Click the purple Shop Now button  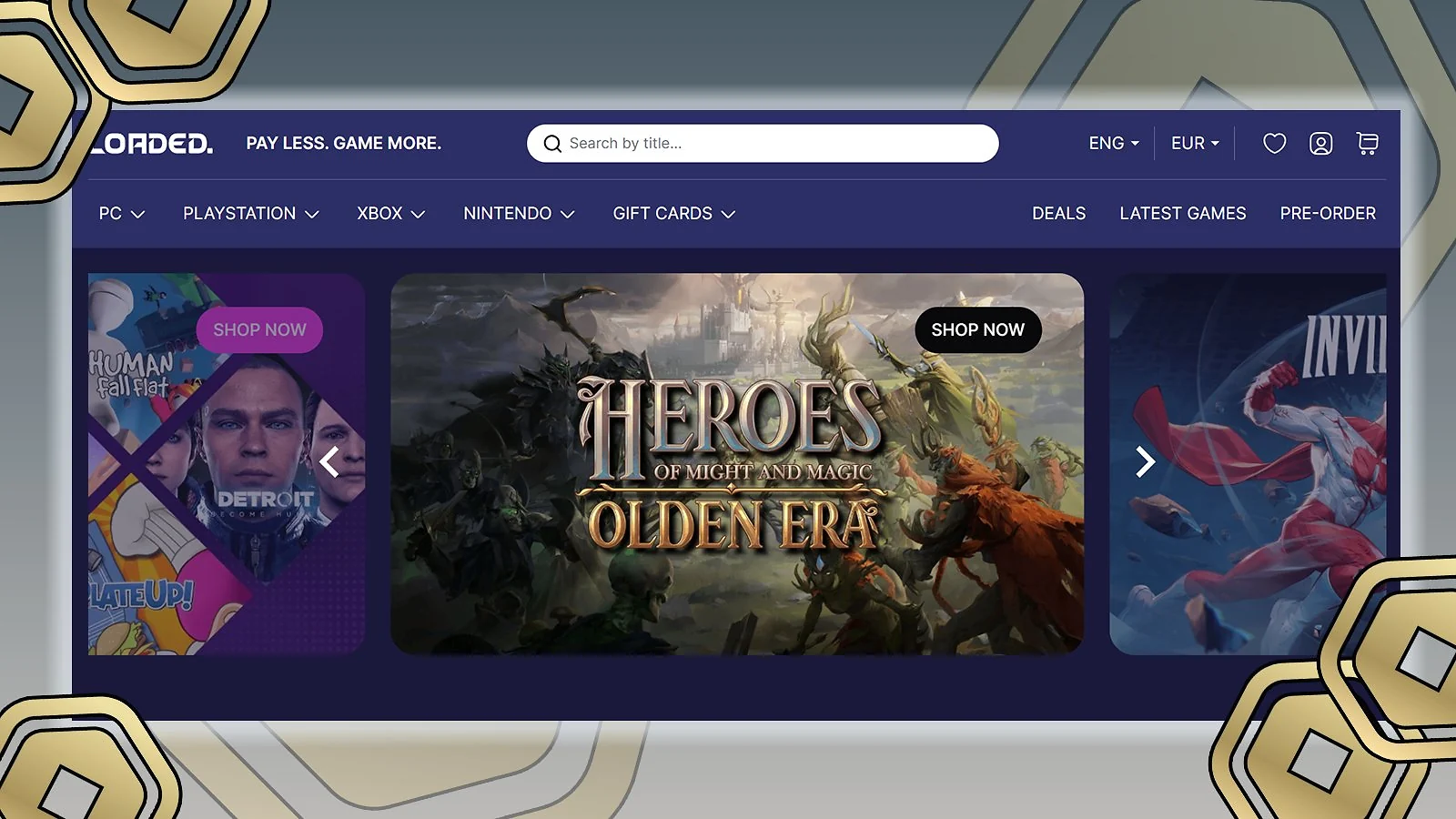pos(259,329)
